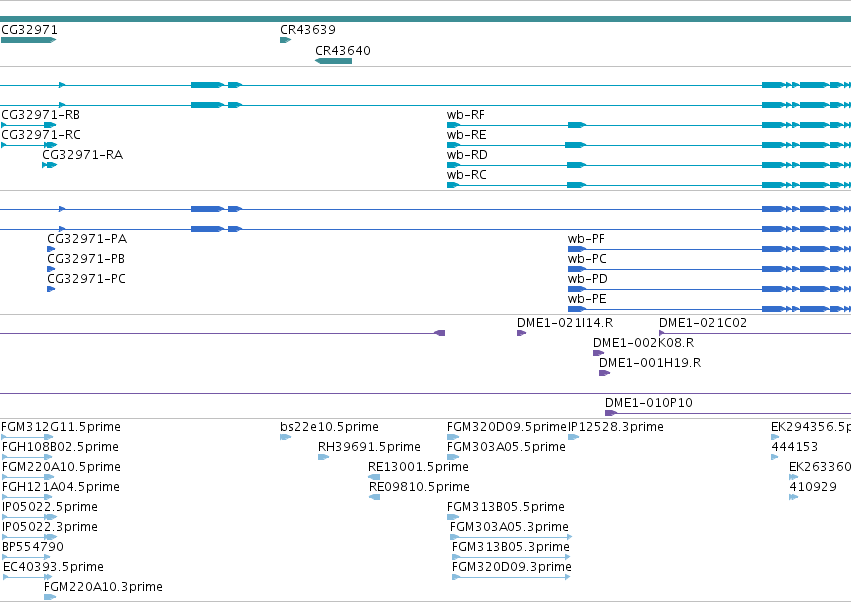The height and width of the screenshot is (602, 851).
Task: Click EST FGH108B02.5prime label
Action: tap(60, 447)
